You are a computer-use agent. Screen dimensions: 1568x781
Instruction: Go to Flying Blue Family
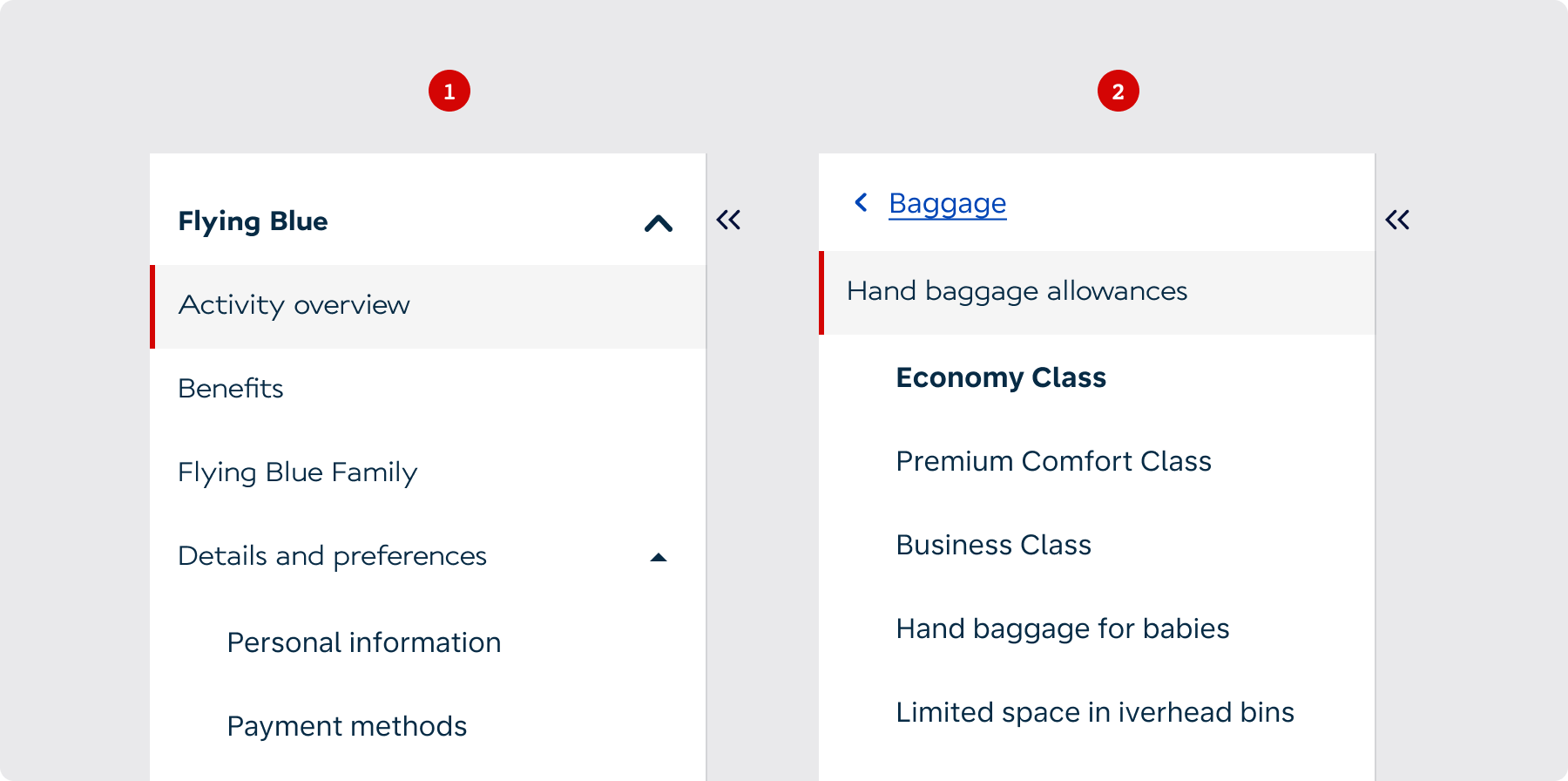click(x=428, y=472)
